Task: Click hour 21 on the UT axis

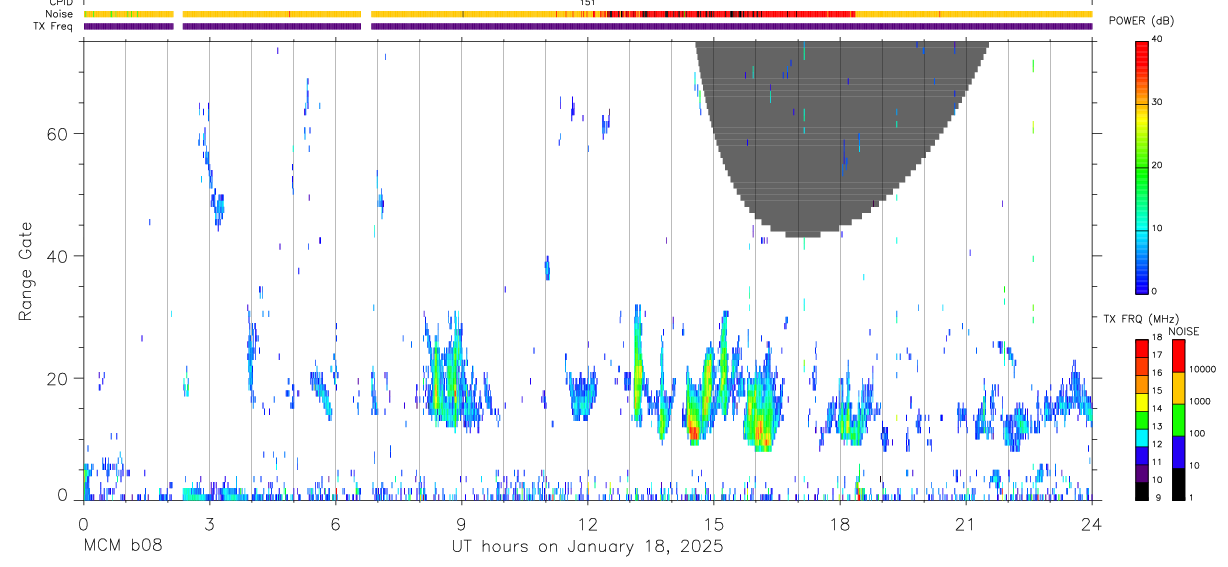Action: [x=966, y=522]
